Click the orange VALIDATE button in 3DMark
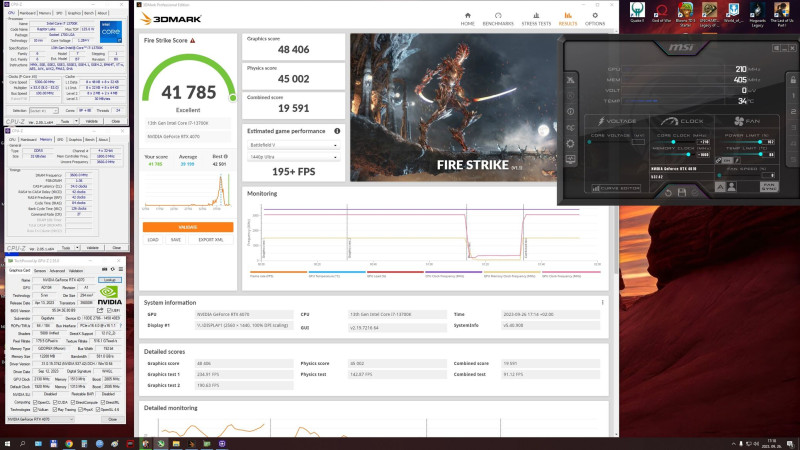The width and height of the screenshot is (800, 450). click(188, 227)
